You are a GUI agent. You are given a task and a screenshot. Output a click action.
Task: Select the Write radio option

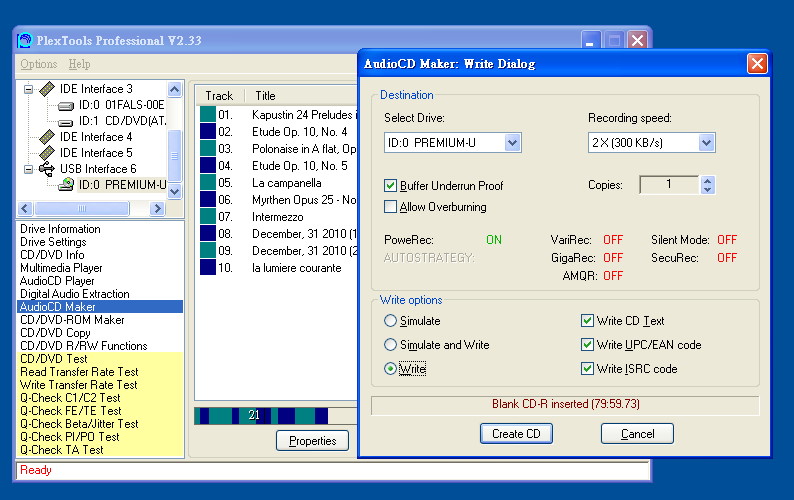(x=390, y=369)
